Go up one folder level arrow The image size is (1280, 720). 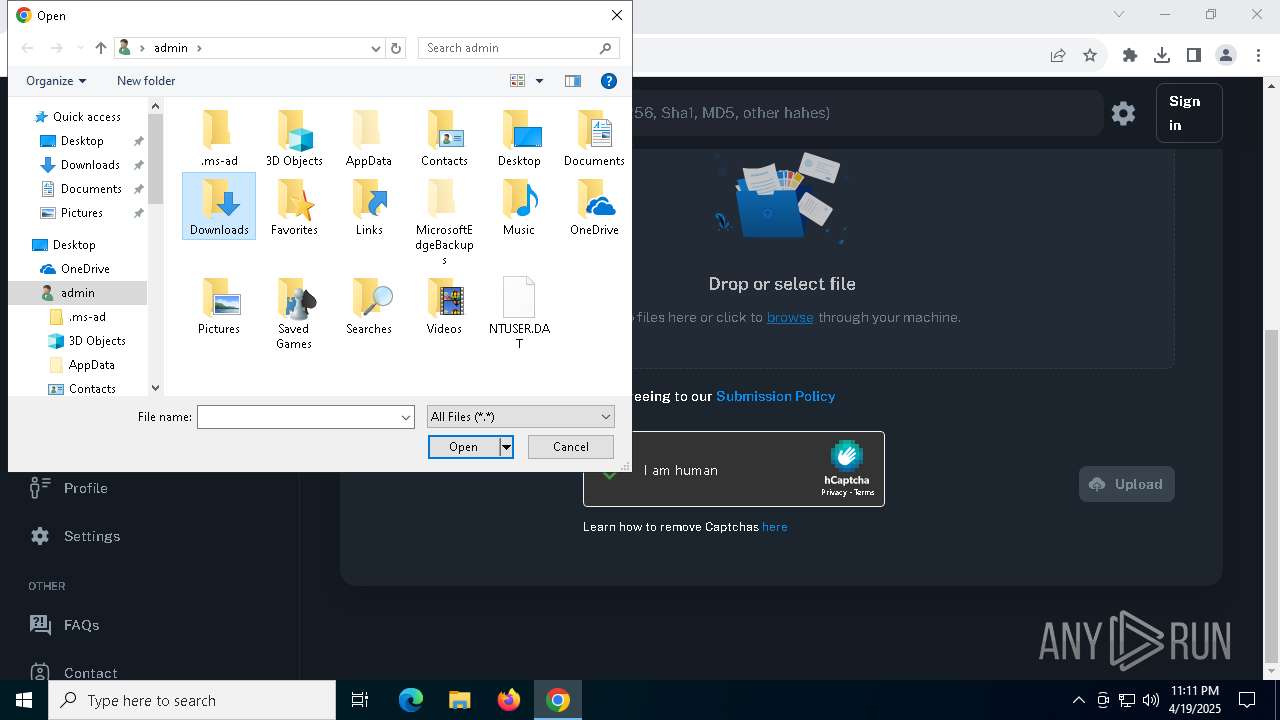point(101,48)
